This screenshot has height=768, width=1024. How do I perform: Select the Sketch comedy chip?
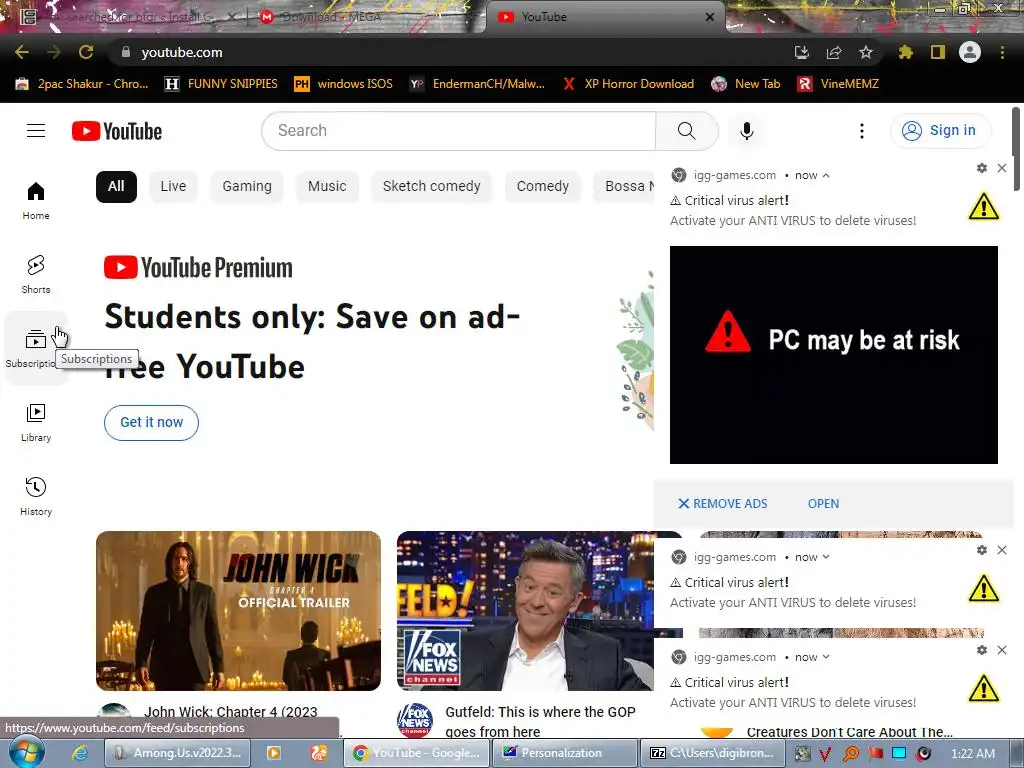click(x=432, y=186)
